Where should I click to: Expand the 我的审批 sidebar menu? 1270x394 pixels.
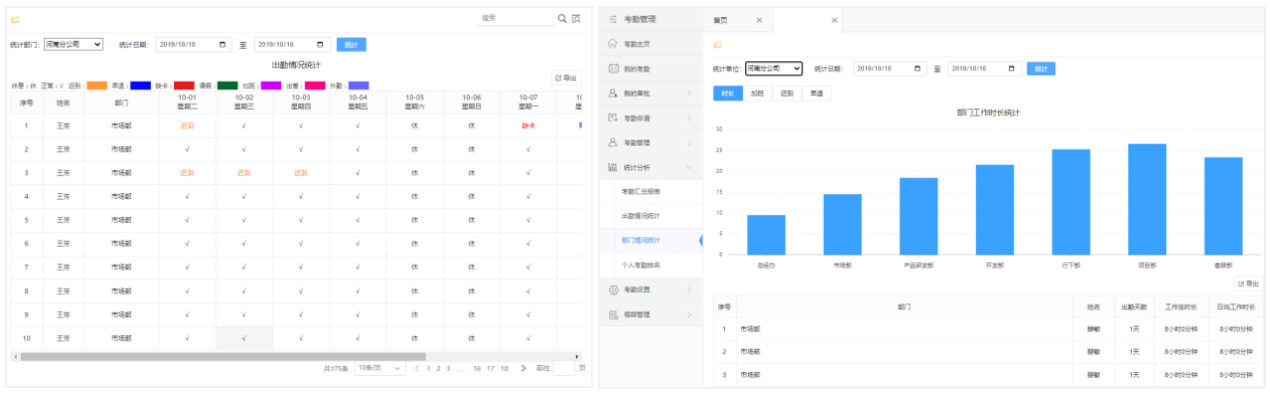(688, 93)
